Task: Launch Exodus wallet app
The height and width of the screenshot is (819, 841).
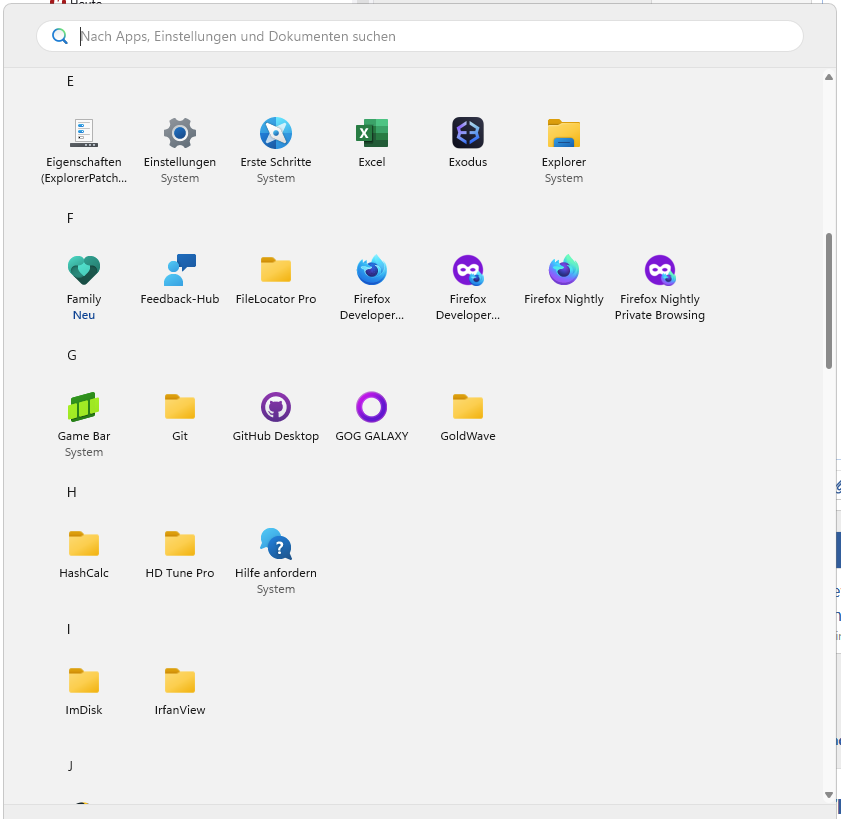Action: (x=468, y=143)
